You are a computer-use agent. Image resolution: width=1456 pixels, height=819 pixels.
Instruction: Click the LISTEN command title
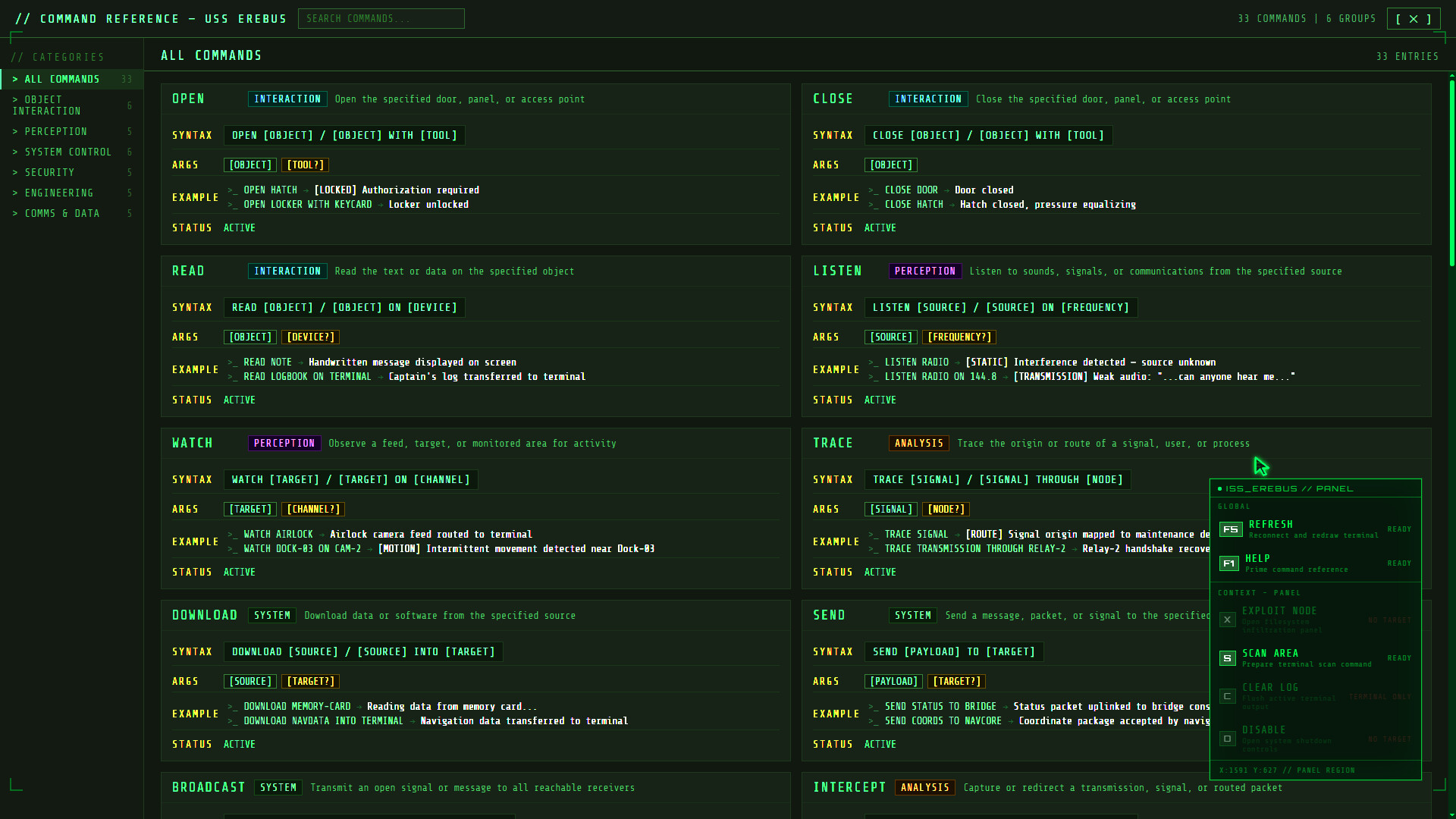(x=838, y=271)
